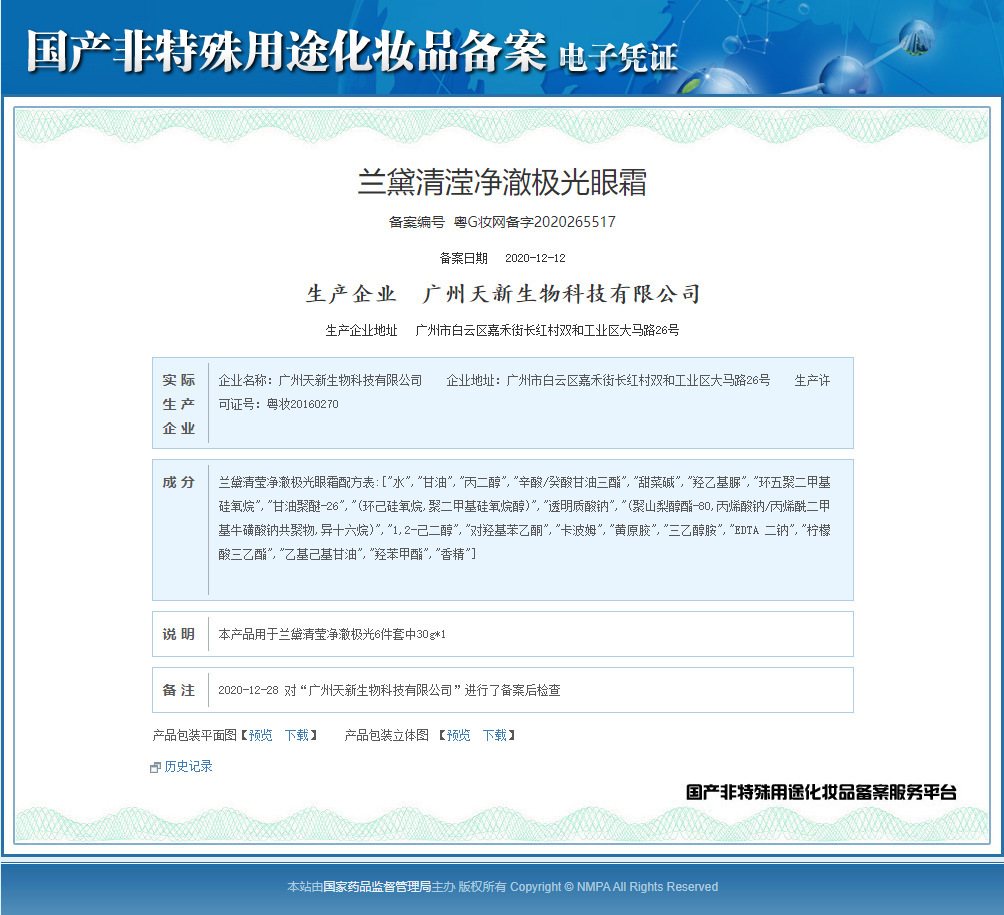
Task: Select the filing number 粤G妆网备字2020265517
Action: click(x=535, y=222)
